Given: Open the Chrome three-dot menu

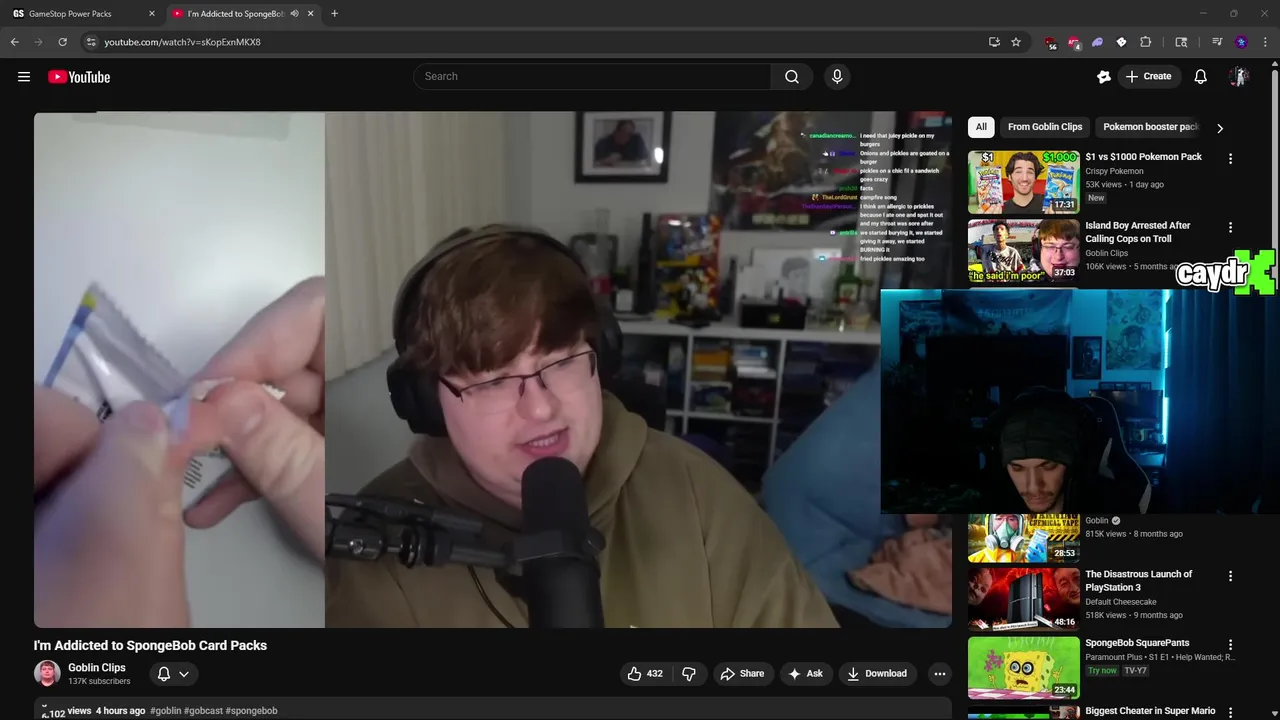Looking at the screenshot, I should click(1264, 42).
